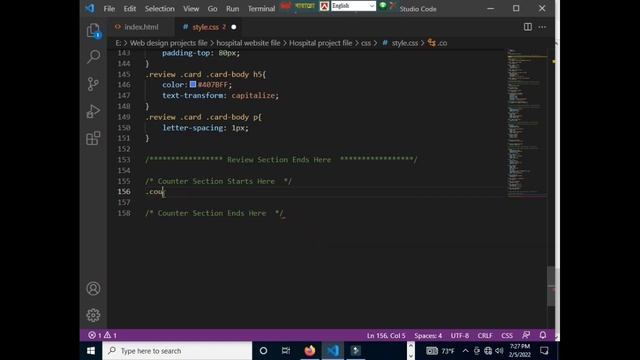Image resolution: width=640 pixels, height=360 pixels.
Task: Click the 'css' folder breadcrumb
Action: pyautogui.click(x=366, y=43)
